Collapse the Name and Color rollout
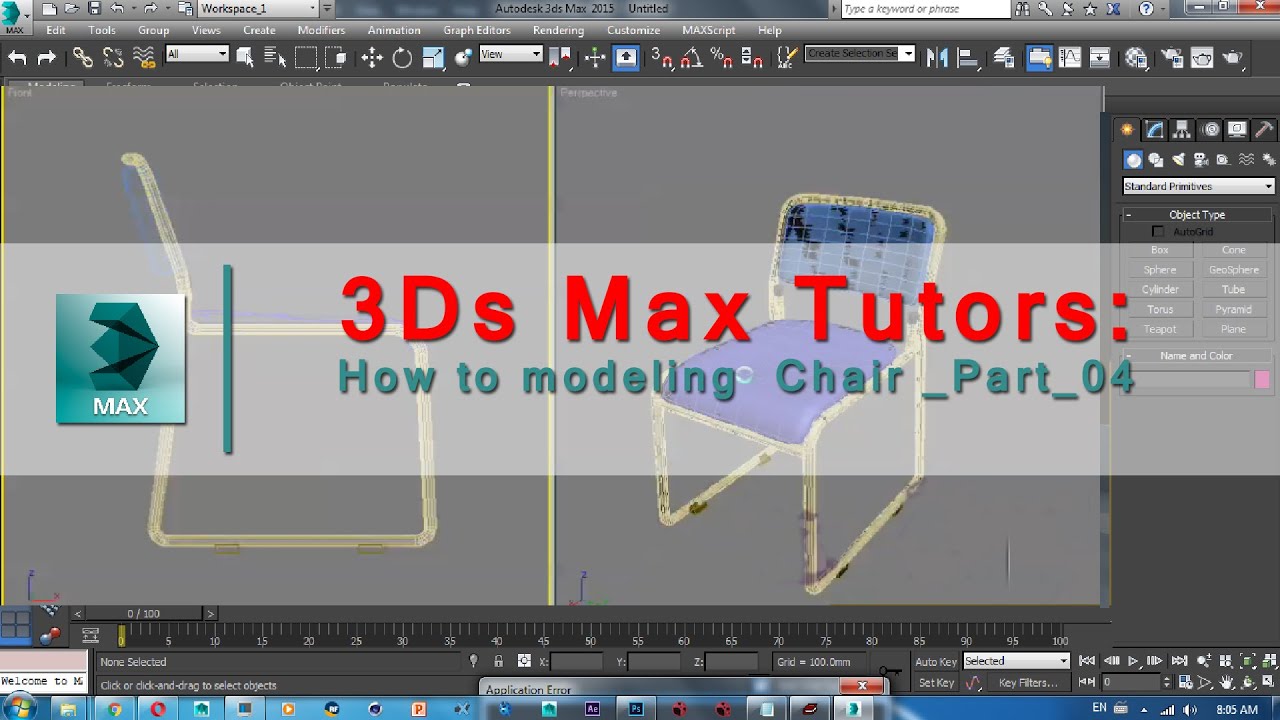 coord(1197,355)
